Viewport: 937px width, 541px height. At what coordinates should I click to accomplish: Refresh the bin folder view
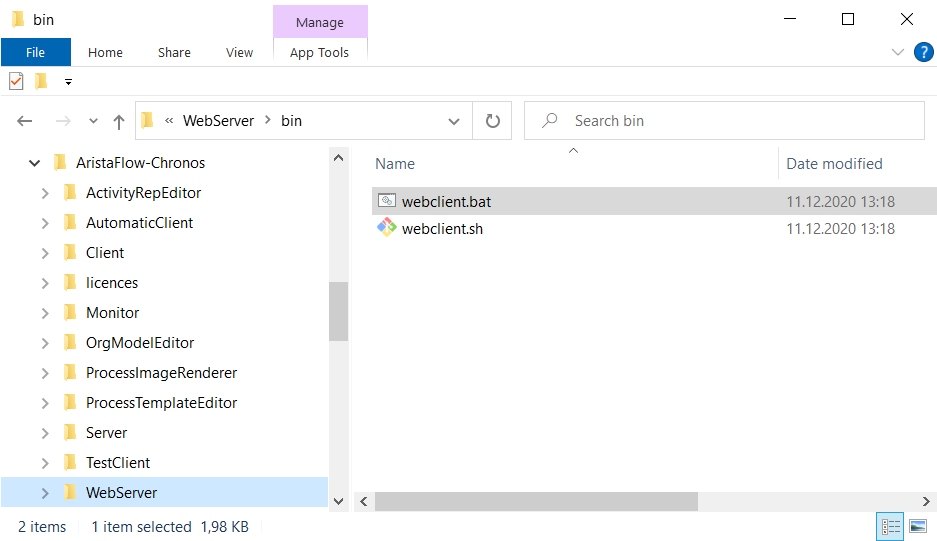(492, 121)
